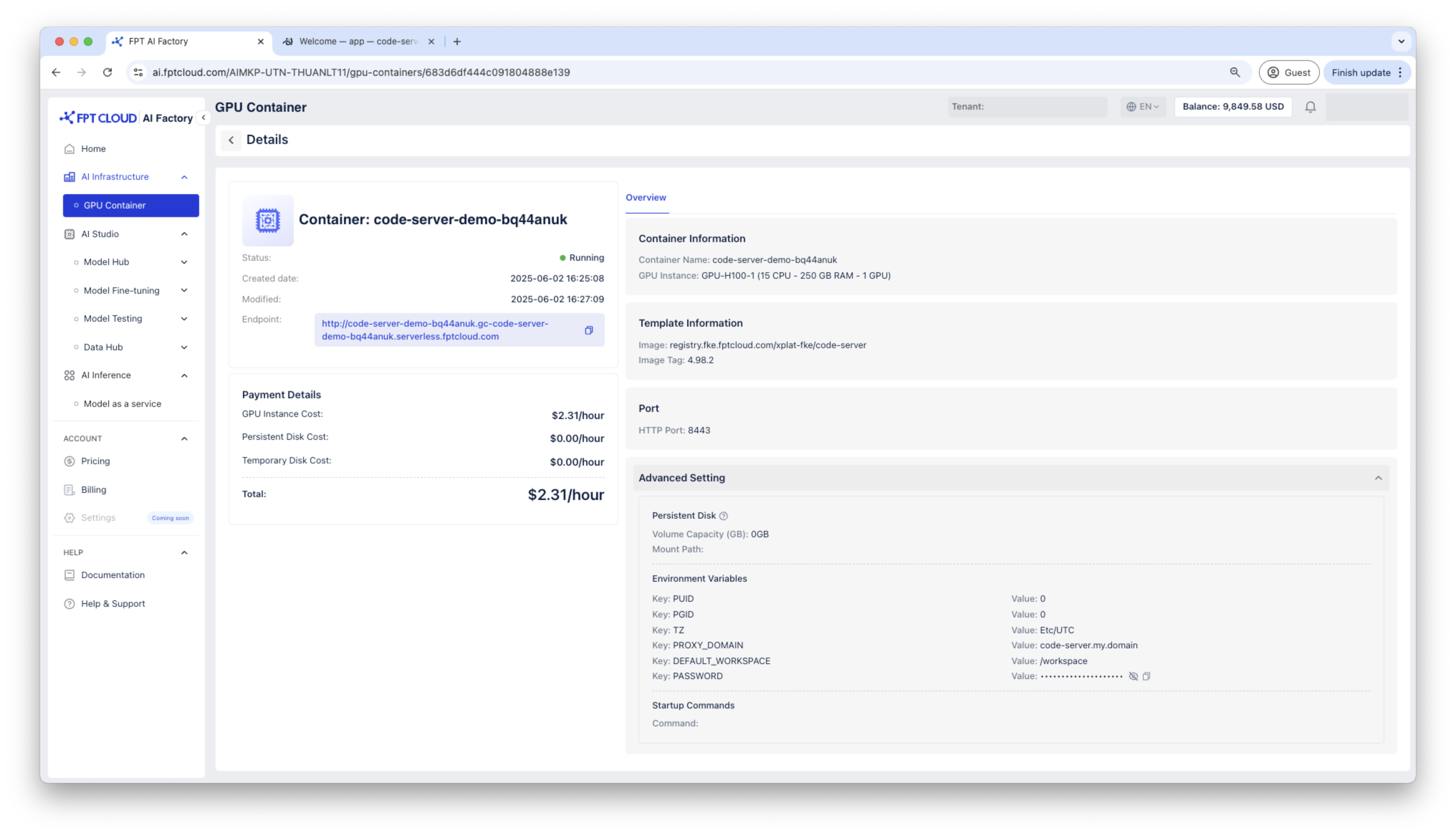Collapse AI Infrastructure section

tap(184, 177)
